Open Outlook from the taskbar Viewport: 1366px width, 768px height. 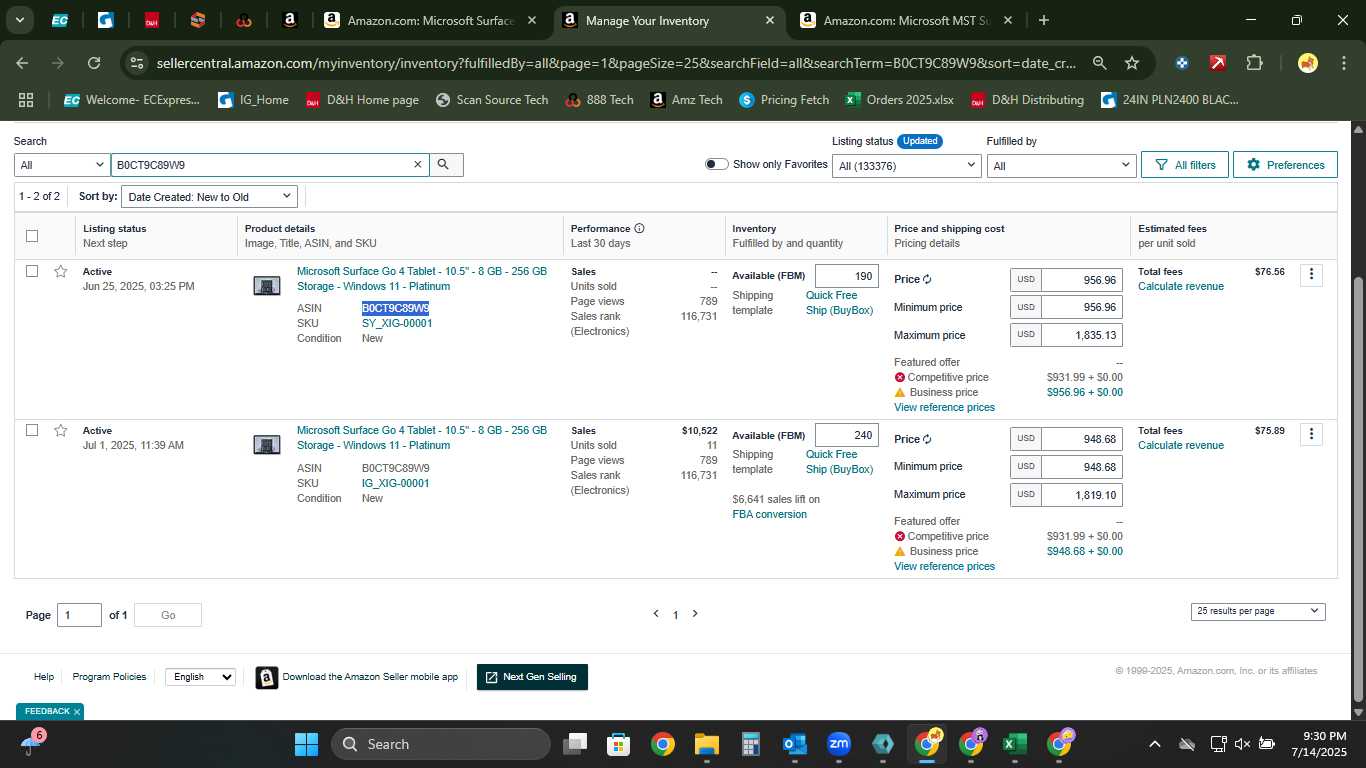pyautogui.click(x=795, y=744)
